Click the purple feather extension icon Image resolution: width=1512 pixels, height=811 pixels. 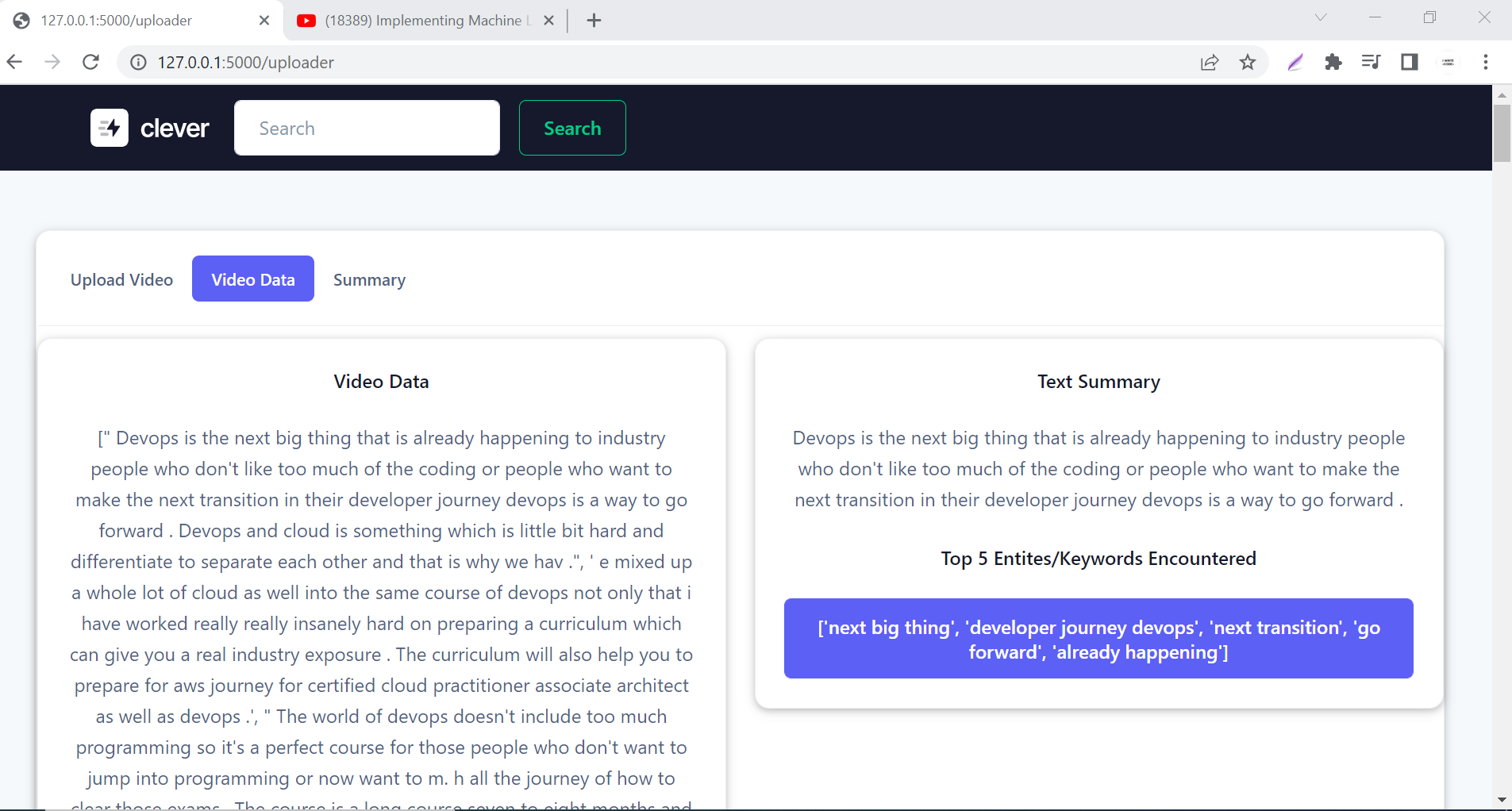coord(1295,62)
